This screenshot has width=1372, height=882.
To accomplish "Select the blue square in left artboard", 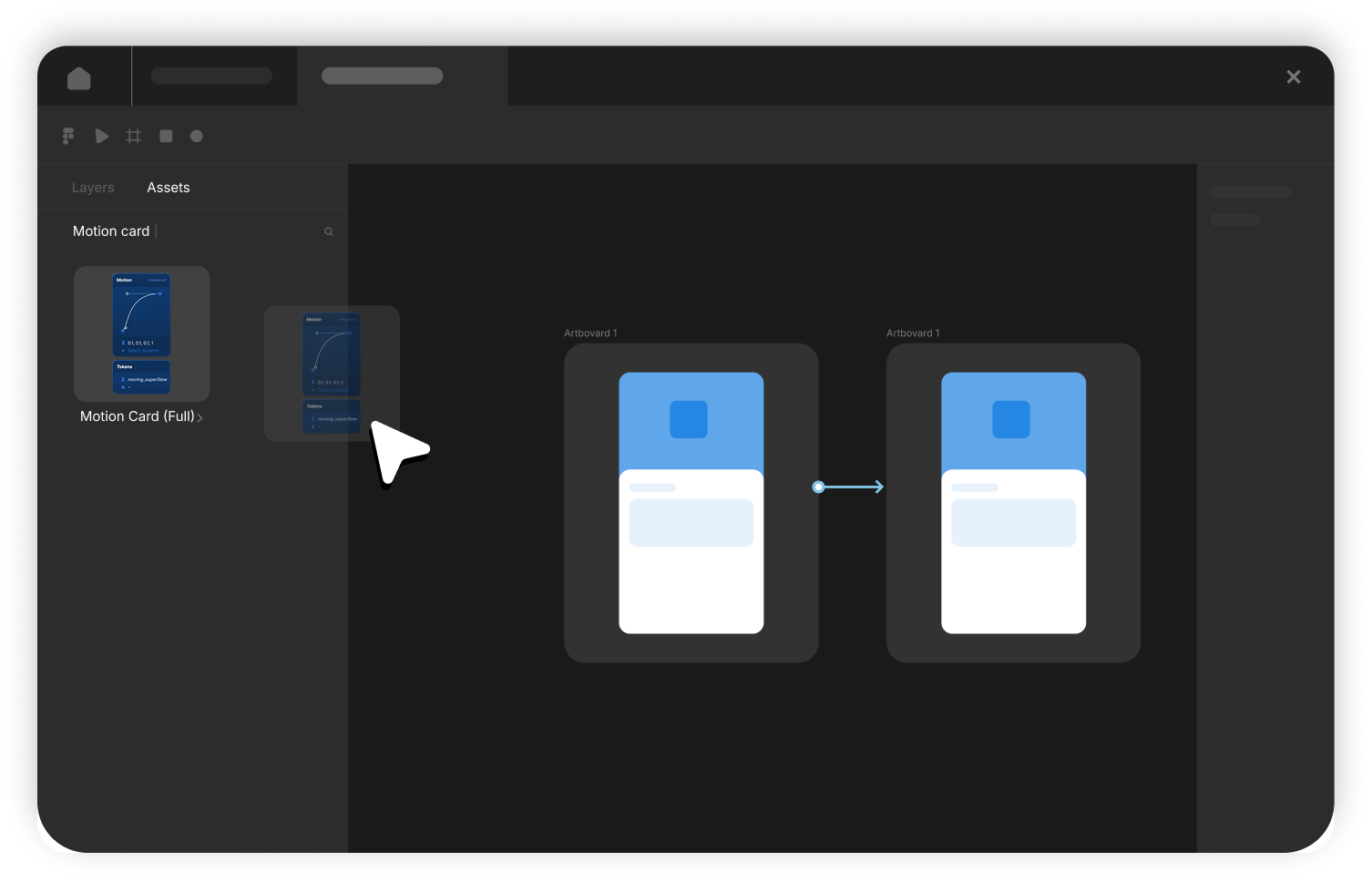I will coord(689,419).
